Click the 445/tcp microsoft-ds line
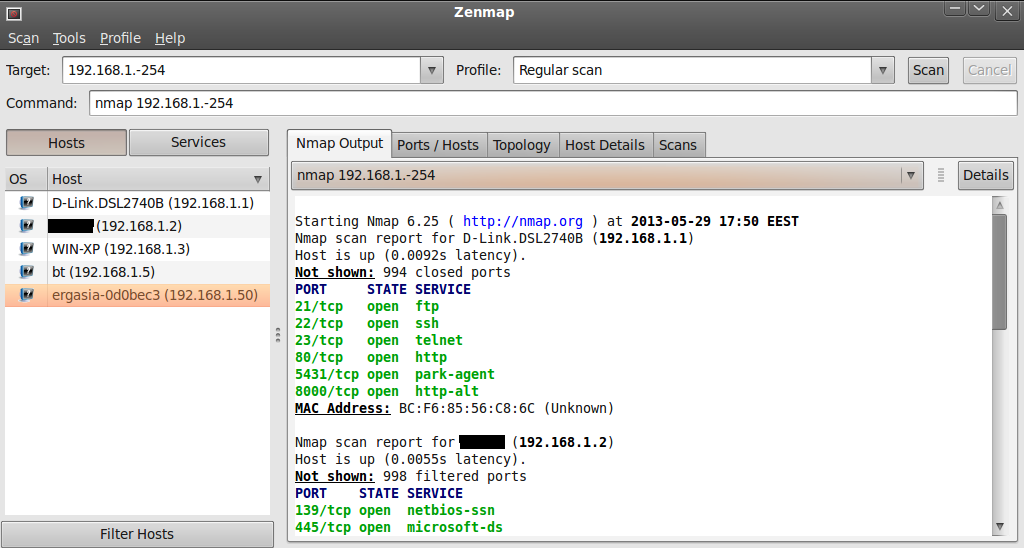 pyautogui.click(x=399, y=527)
